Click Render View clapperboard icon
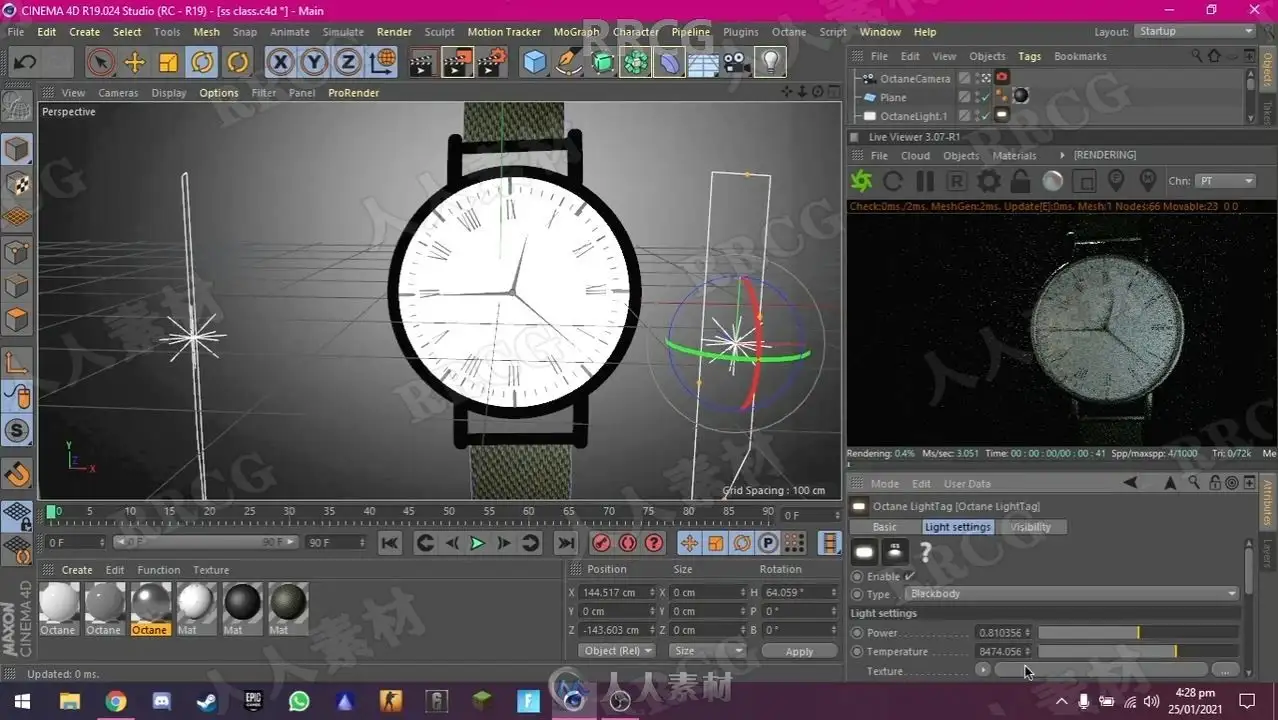 coord(423,62)
